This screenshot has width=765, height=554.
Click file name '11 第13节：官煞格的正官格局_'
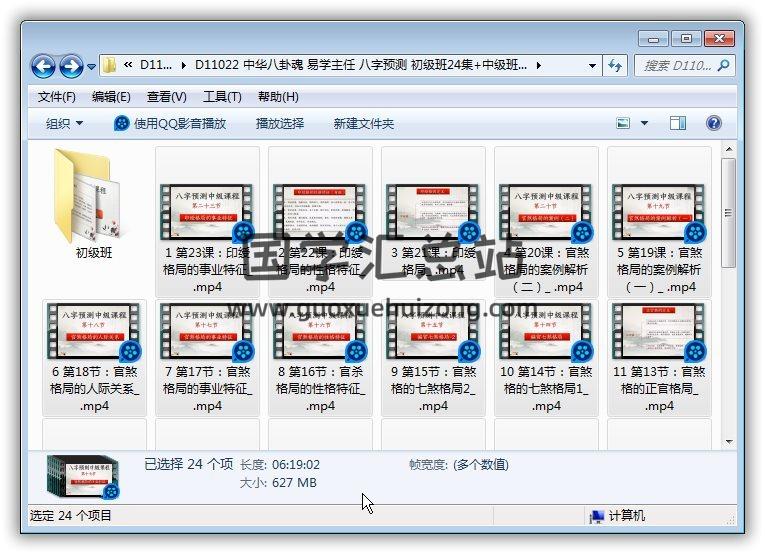point(659,389)
